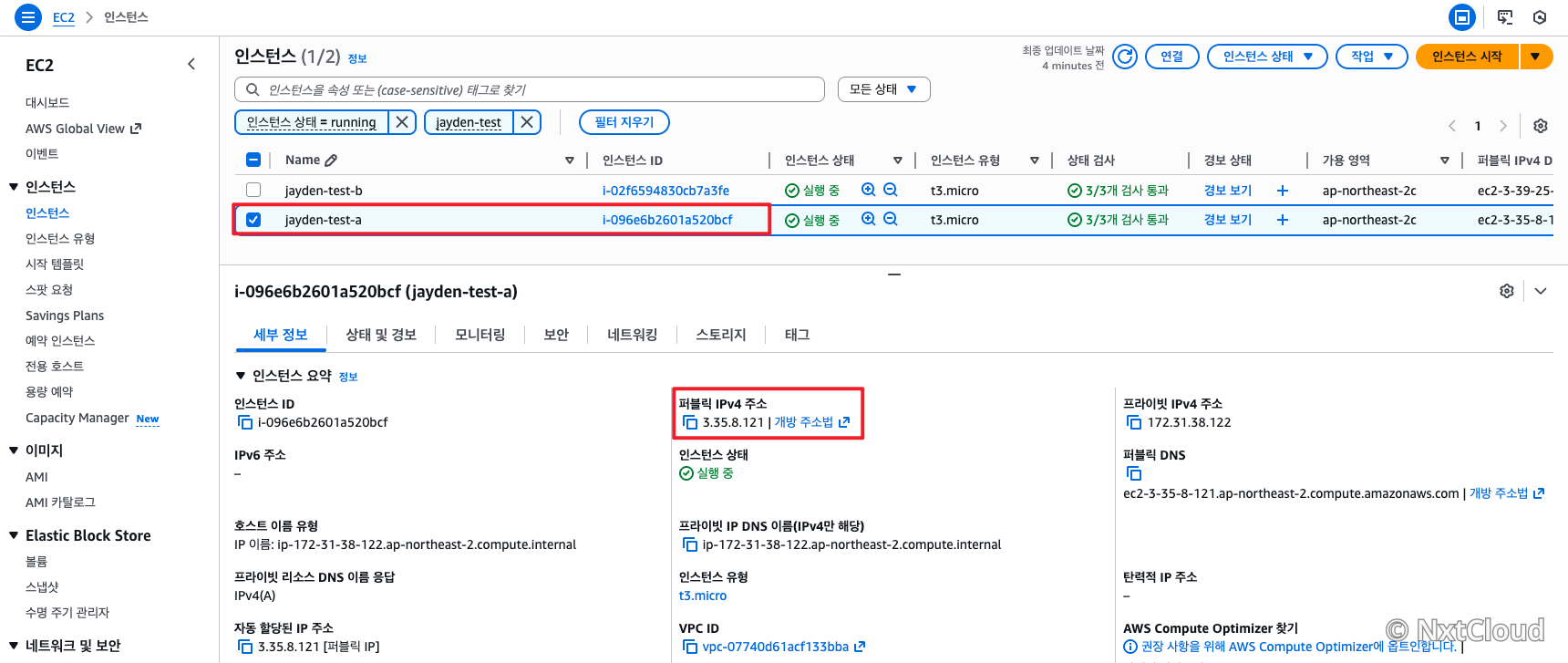Open detail panel settings gear
Viewport: 1568px width, 663px height.
(x=1507, y=291)
